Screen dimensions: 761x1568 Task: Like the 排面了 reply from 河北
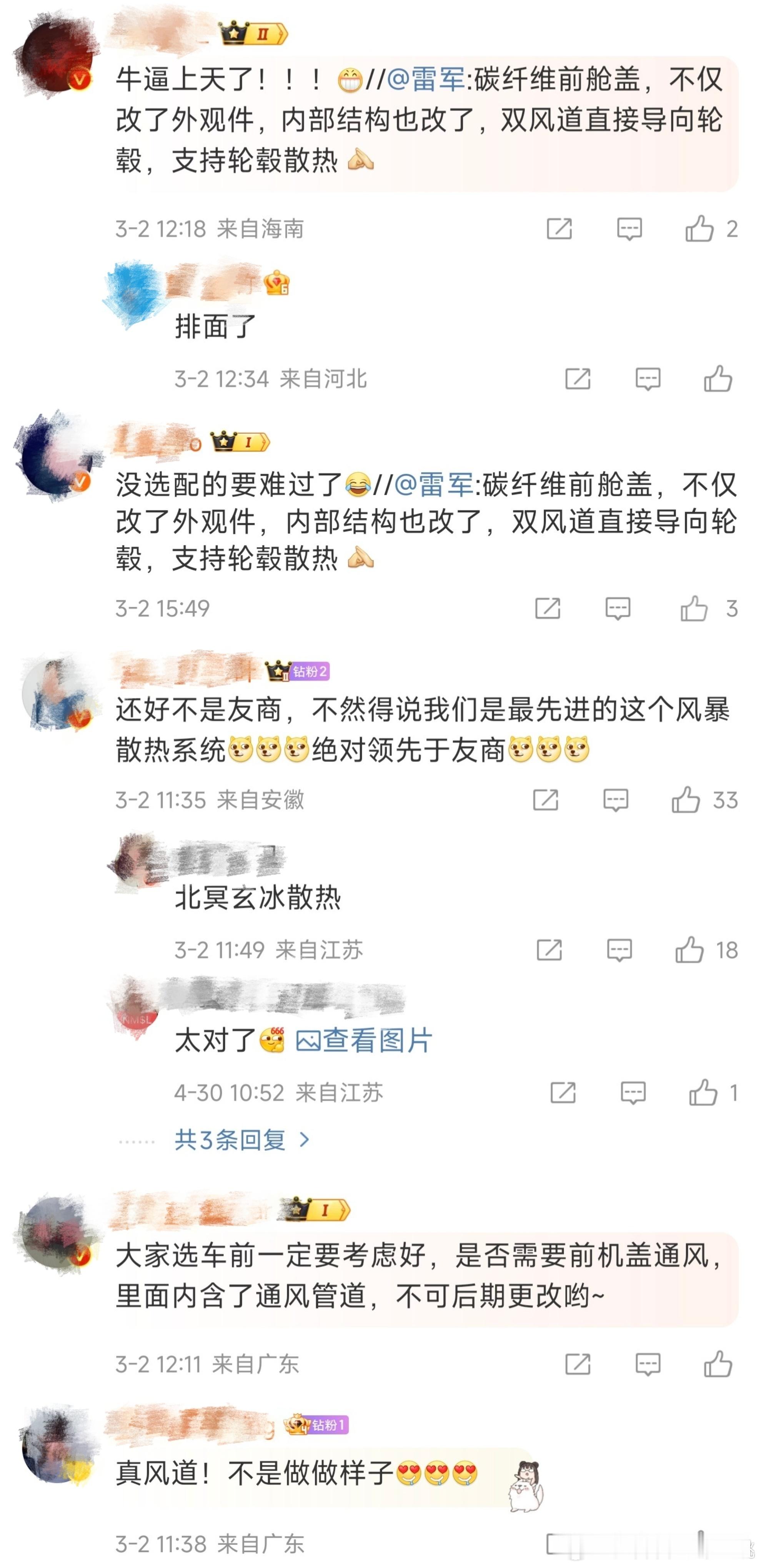click(718, 379)
